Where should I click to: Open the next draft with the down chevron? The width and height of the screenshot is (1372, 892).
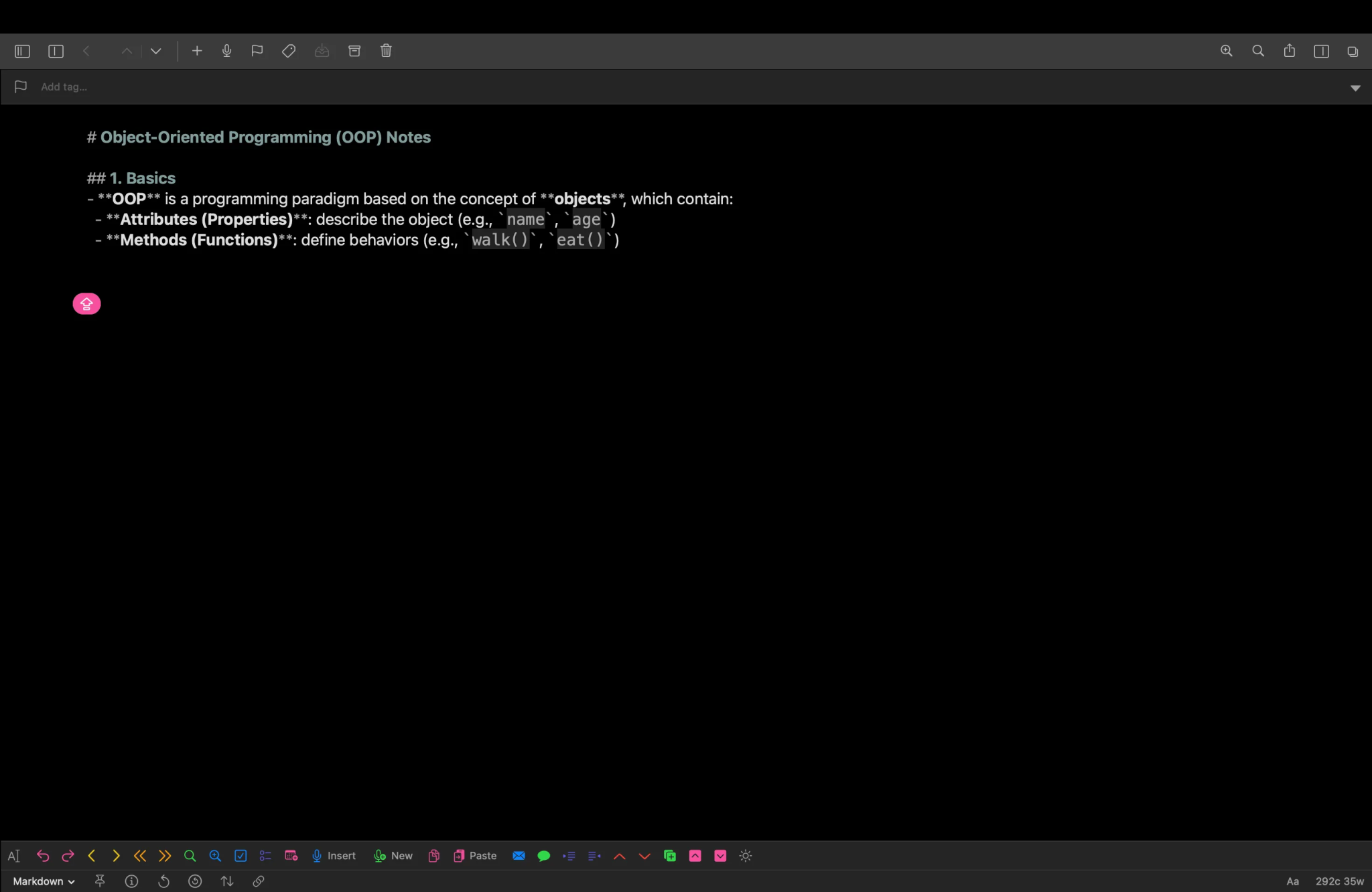click(x=155, y=50)
